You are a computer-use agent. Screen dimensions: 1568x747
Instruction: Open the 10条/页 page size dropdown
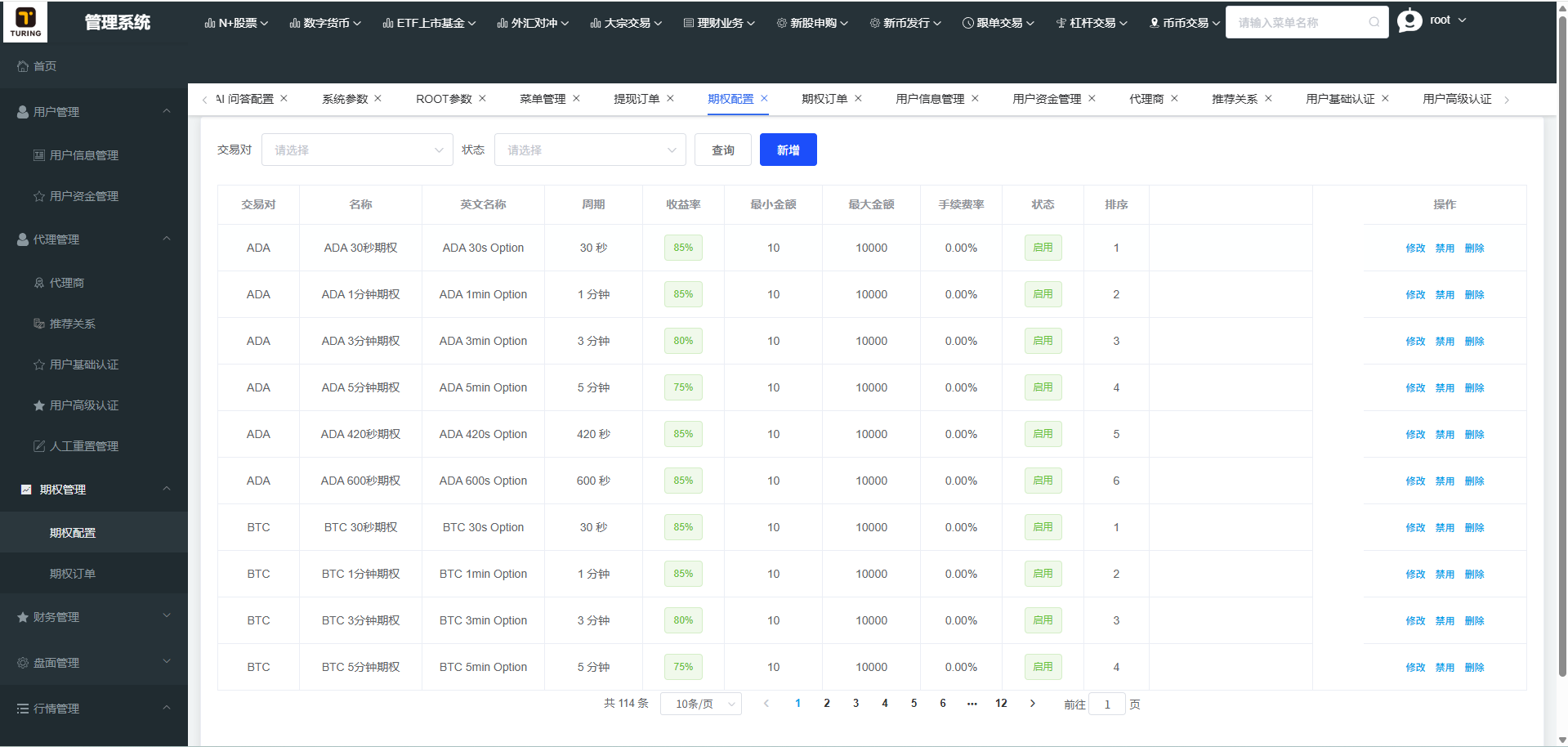click(x=701, y=705)
